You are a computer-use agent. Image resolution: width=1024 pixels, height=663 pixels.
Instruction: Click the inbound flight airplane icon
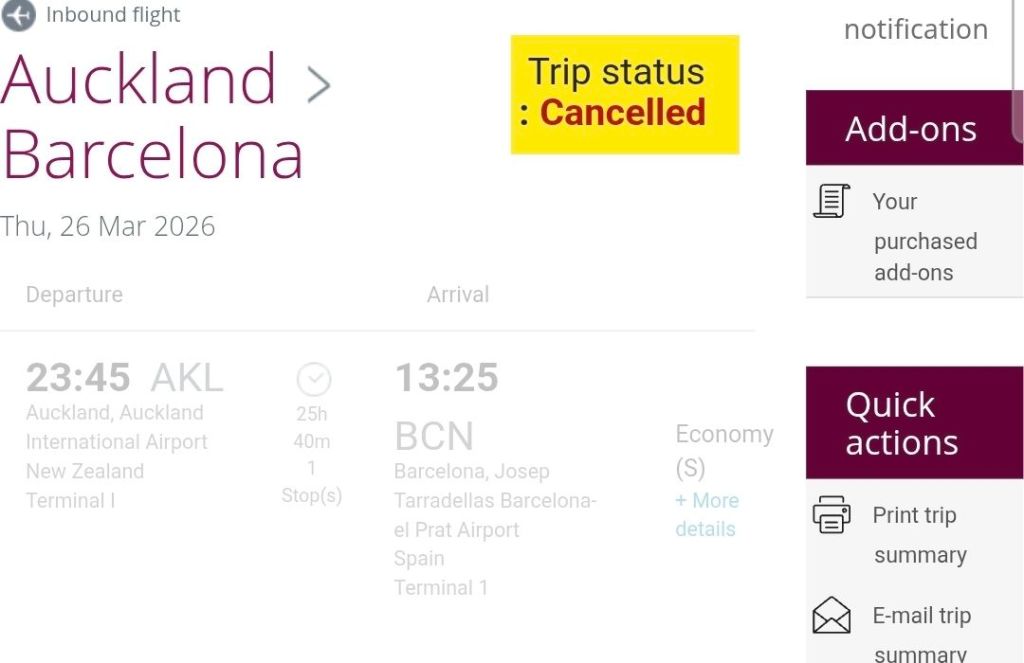(x=18, y=15)
